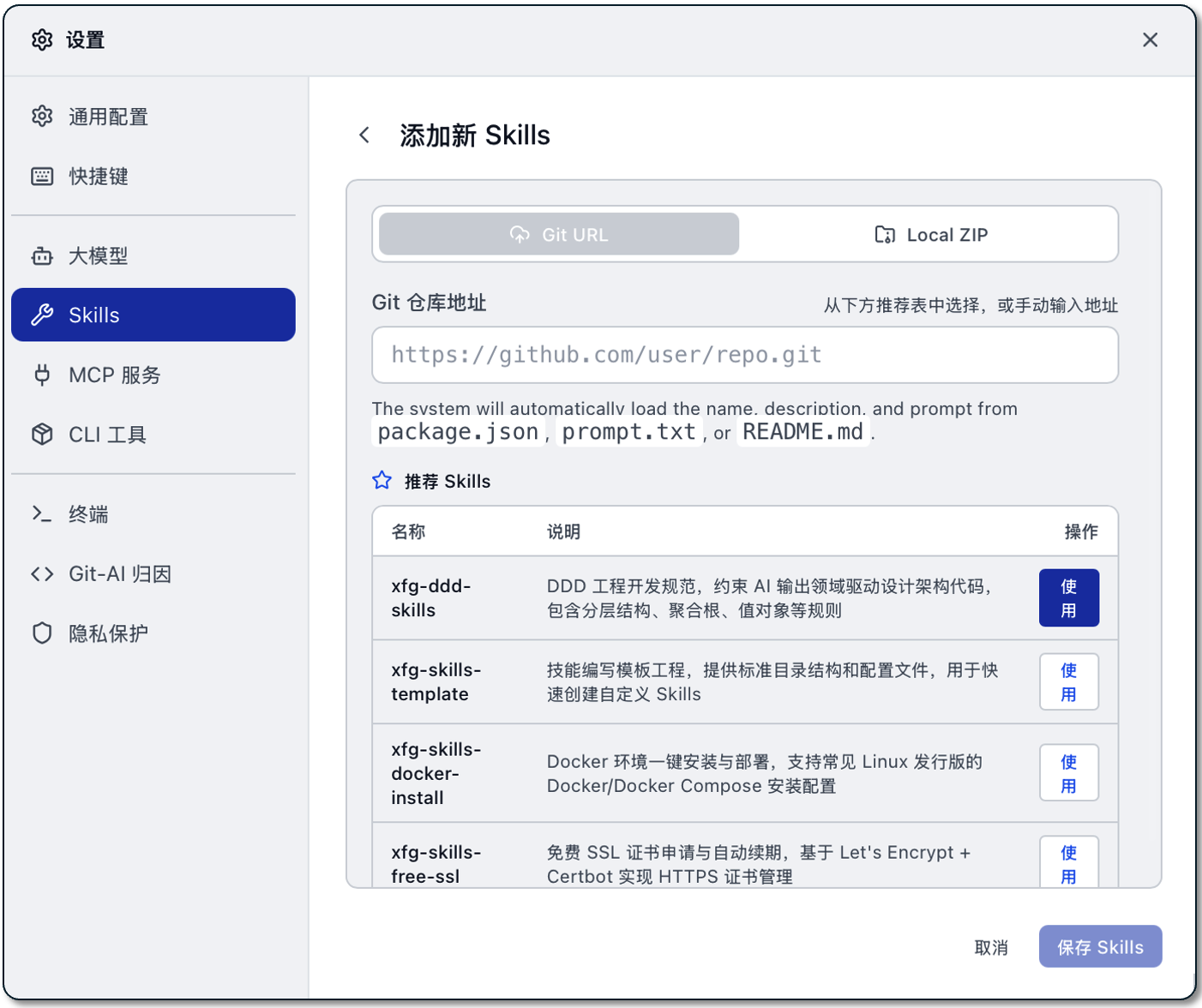Click the robot icon beside 大模型

(x=42, y=256)
